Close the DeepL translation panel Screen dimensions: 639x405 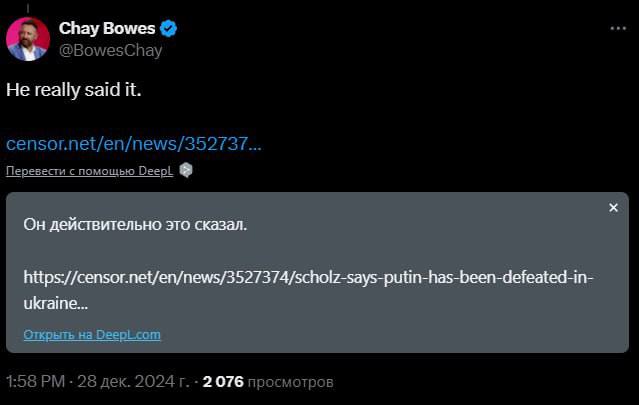tap(613, 207)
